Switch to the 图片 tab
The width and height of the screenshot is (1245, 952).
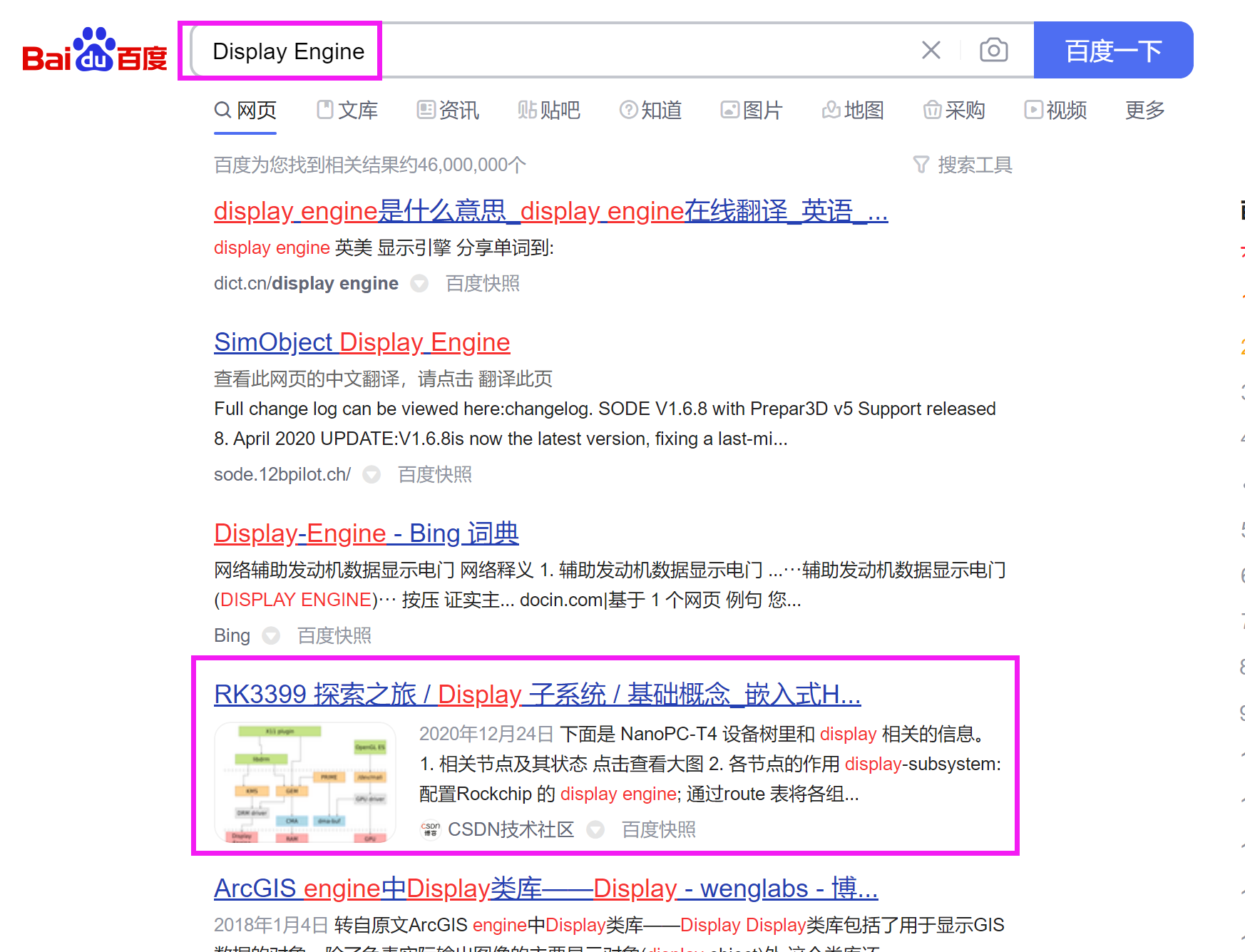[x=752, y=111]
